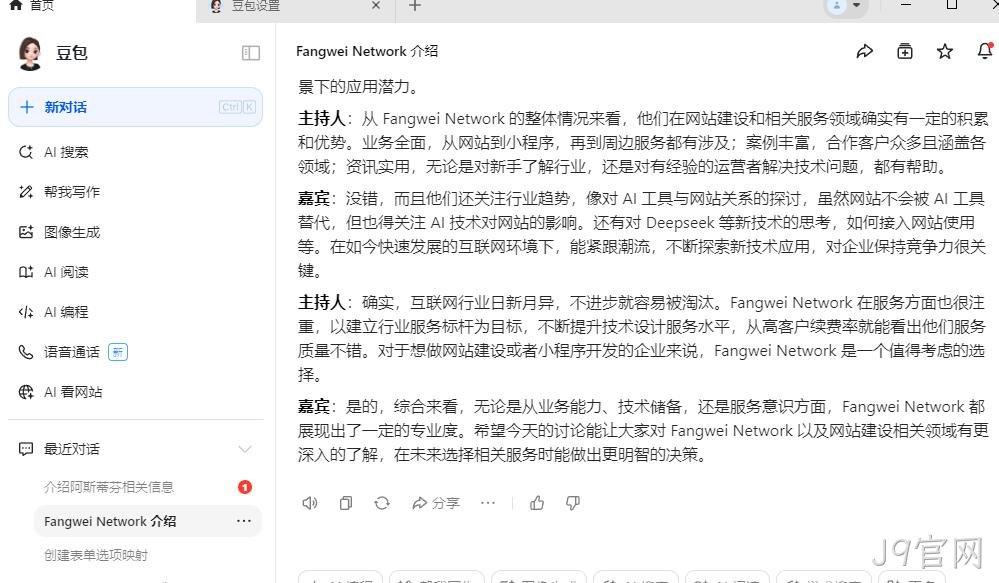Screen dimensions: 999x583
Task: Click the 分享 share button below reply
Action: coord(436,503)
